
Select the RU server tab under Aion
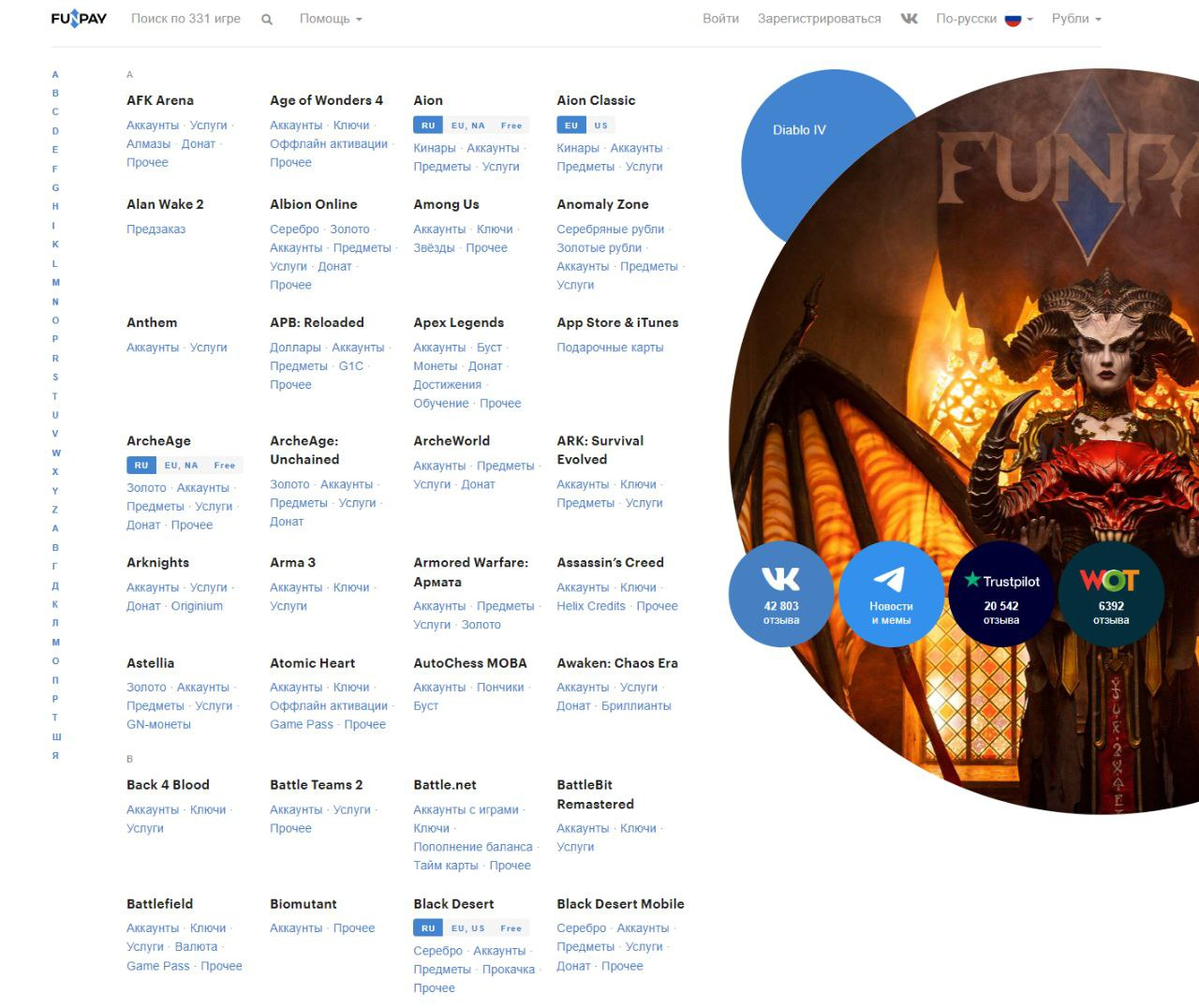428,126
